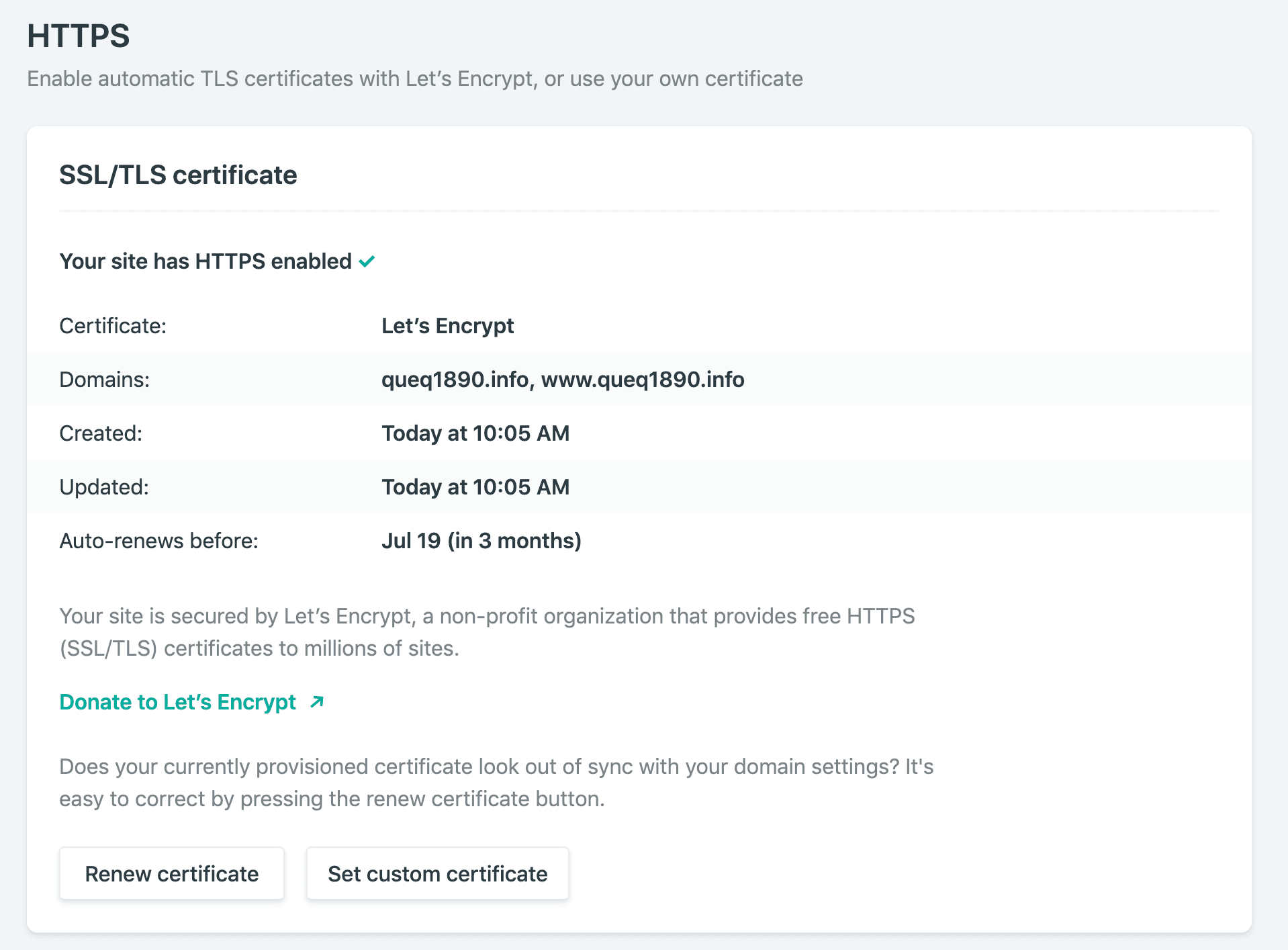Click the Created row label
This screenshot has height=950, width=1288.
coord(101,433)
